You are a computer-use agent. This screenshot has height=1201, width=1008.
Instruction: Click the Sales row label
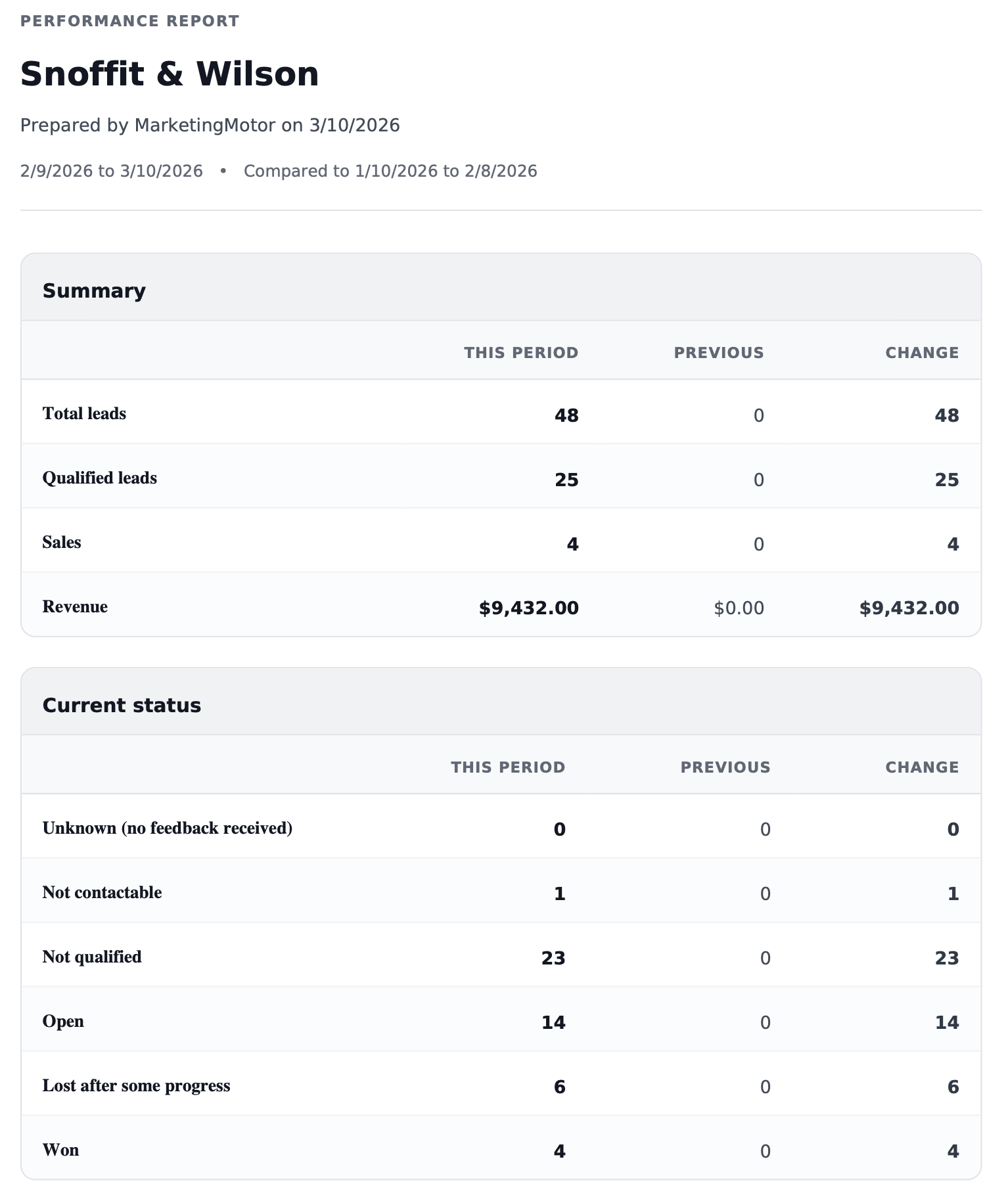62,542
